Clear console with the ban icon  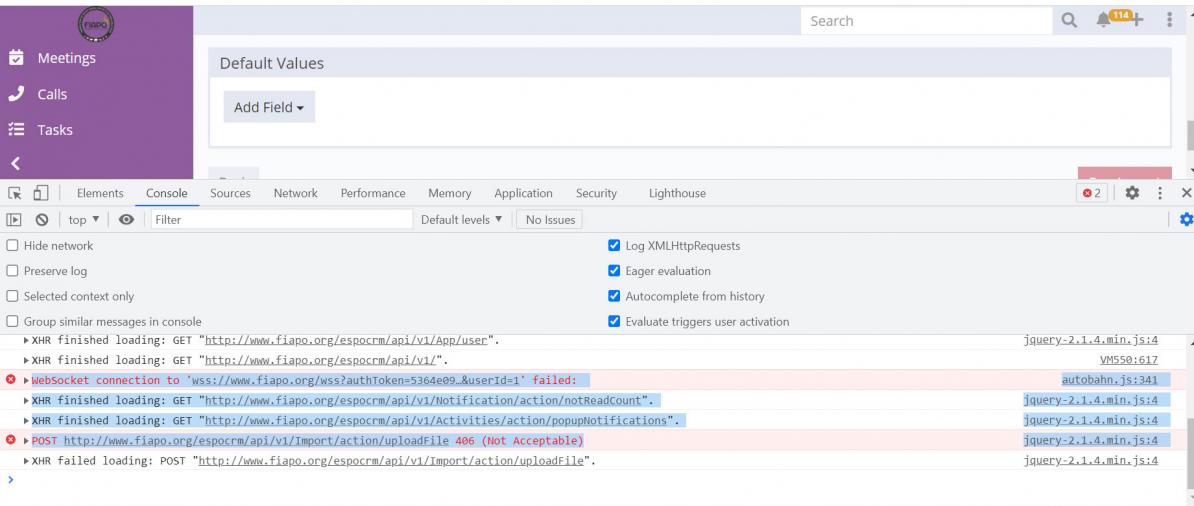(x=42, y=219)
